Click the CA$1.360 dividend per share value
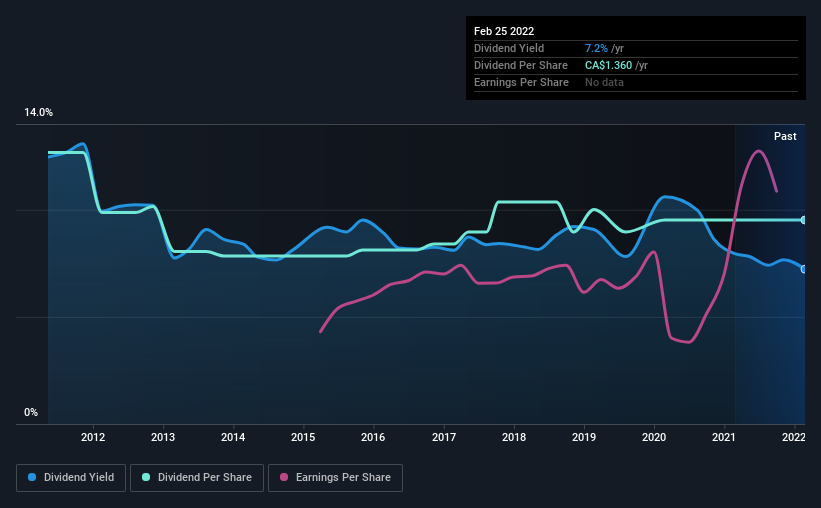 pyautogui.click(x=608, y=65)
